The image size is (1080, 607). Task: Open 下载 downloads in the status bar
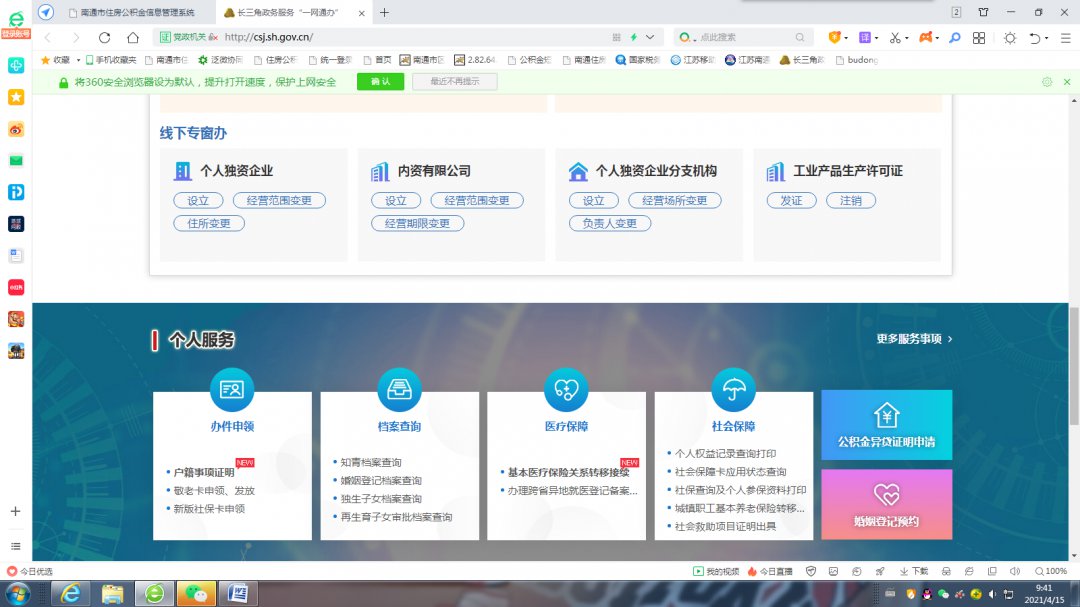[x=913, y=571]
